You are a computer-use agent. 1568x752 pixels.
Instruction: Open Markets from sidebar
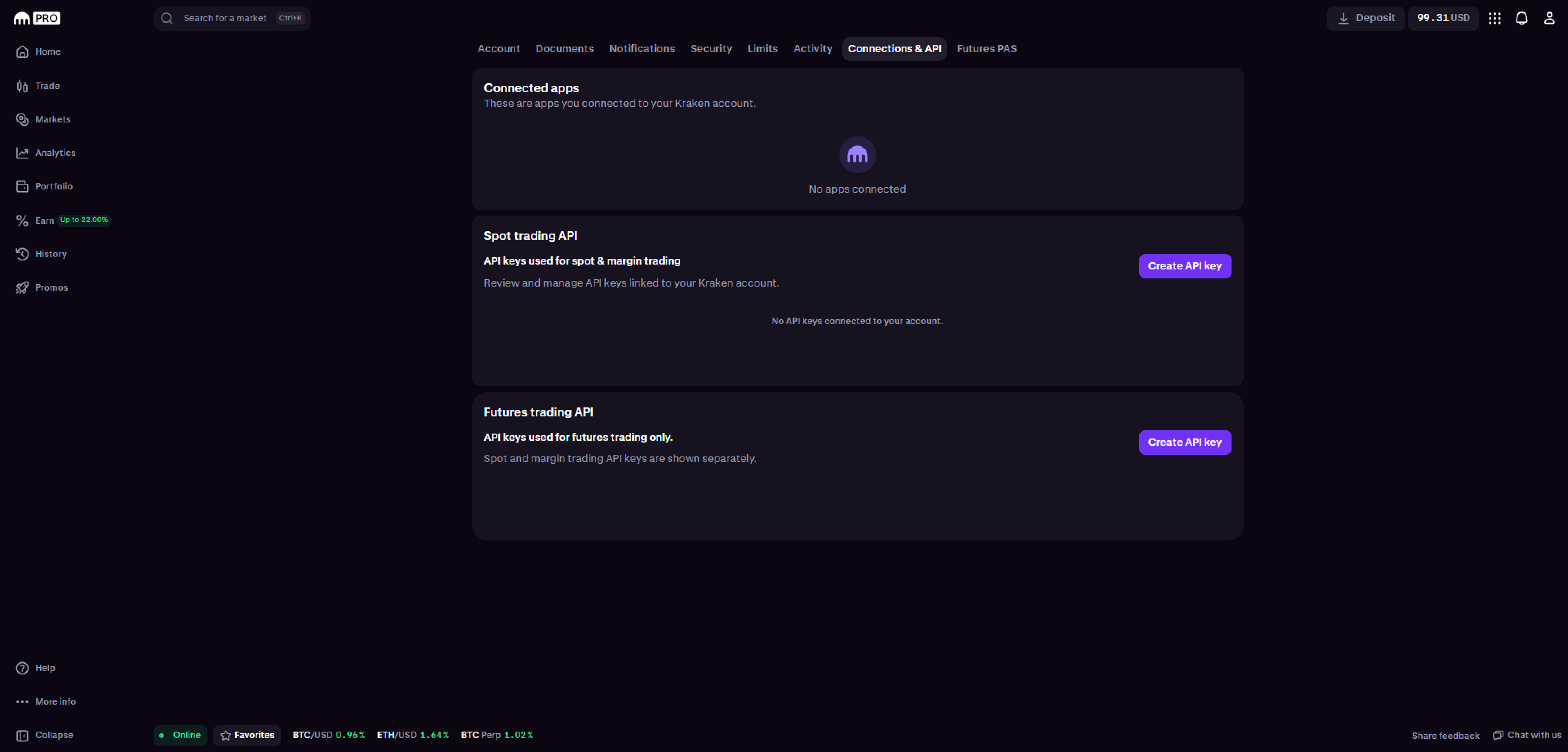52,119
